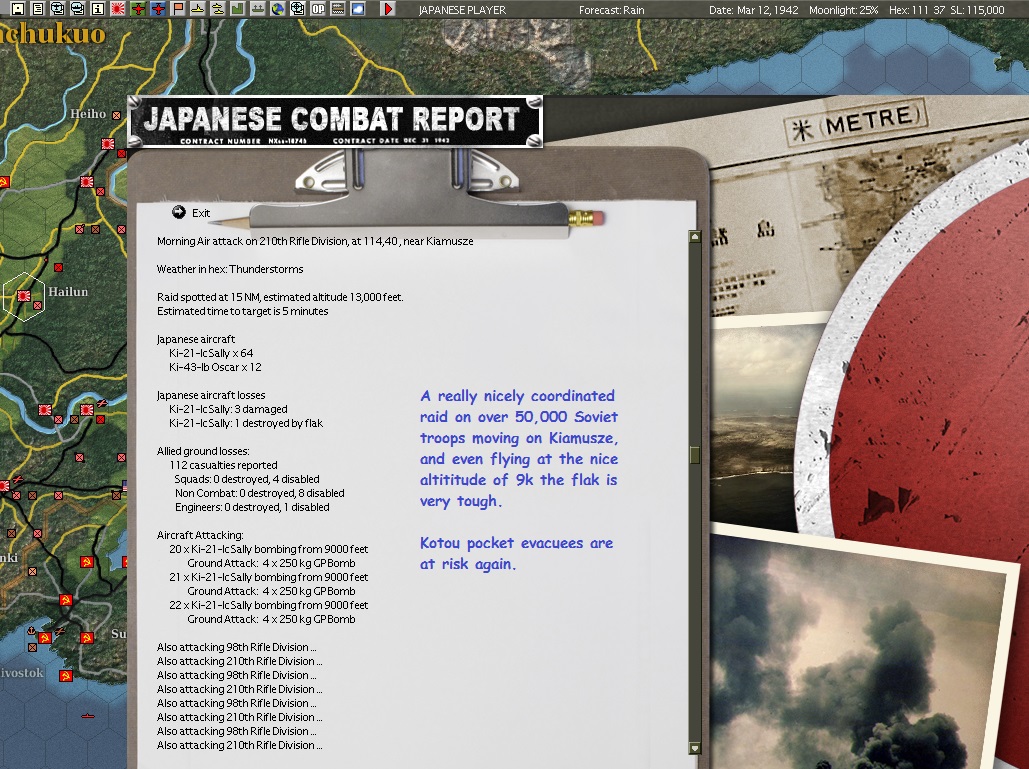Open the info 'i' toolbar icon
This screenshot has height=769, width=1029.
[98, 9]
